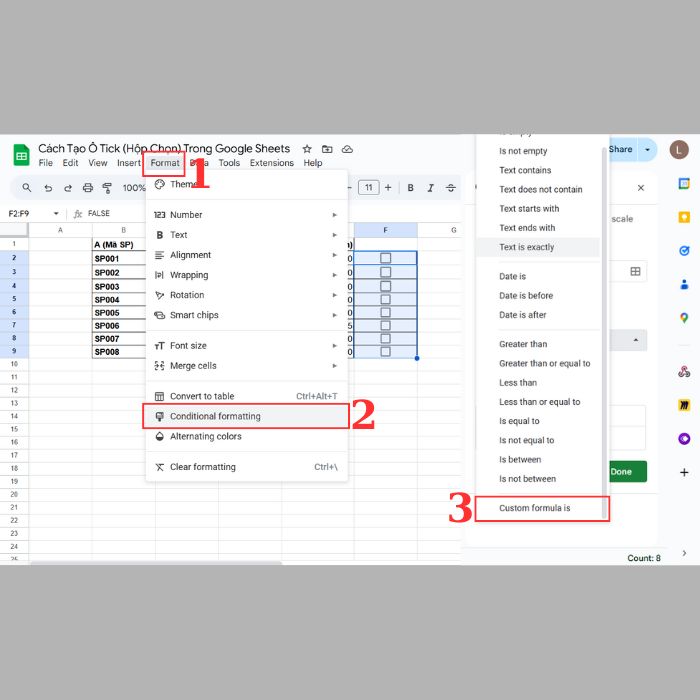Choose Text is exactly condition

tap(539, 247)
